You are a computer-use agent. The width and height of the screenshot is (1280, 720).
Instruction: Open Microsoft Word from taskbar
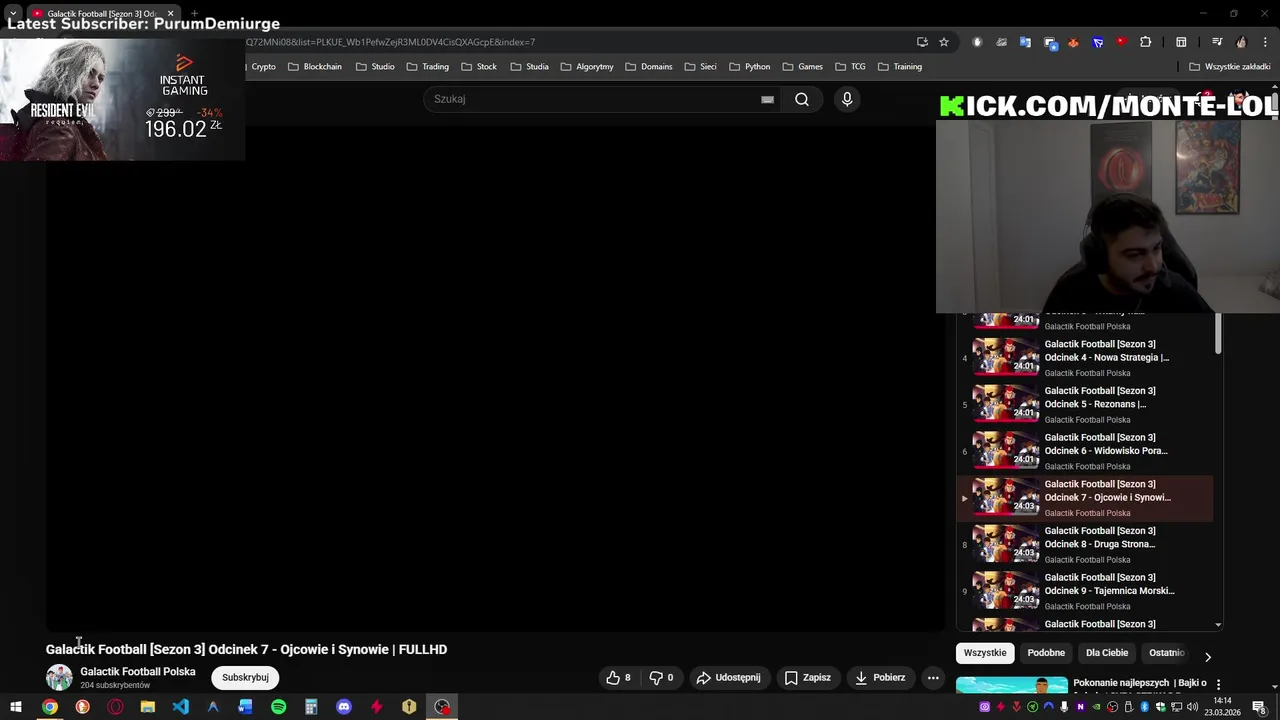pos(245,707)
